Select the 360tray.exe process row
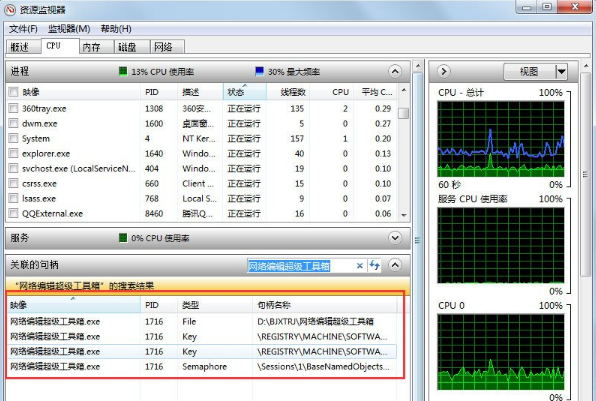Screen dimensions: 596x401 [202, 108]
